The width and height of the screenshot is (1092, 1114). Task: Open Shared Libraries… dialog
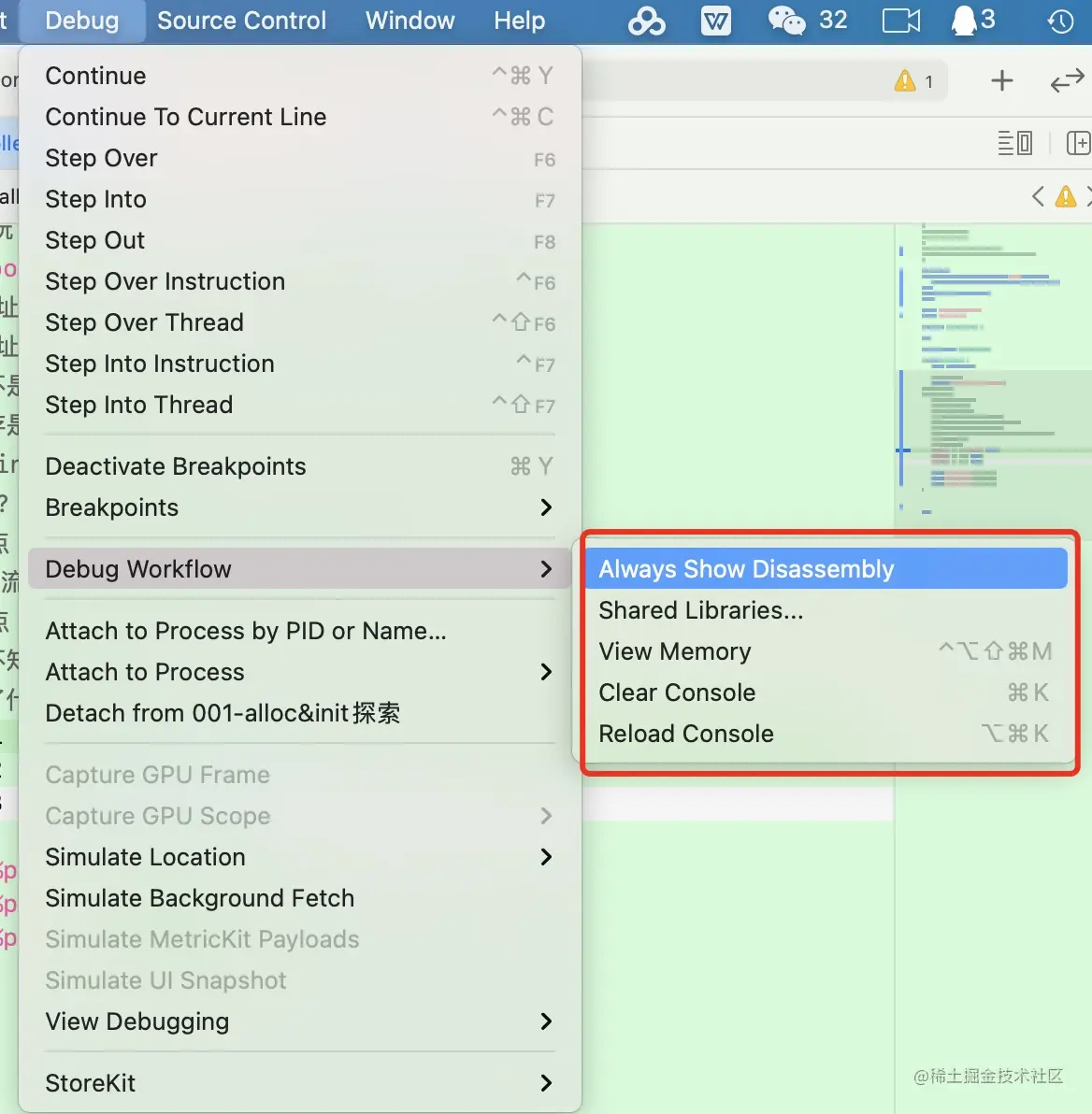(826, 610)
